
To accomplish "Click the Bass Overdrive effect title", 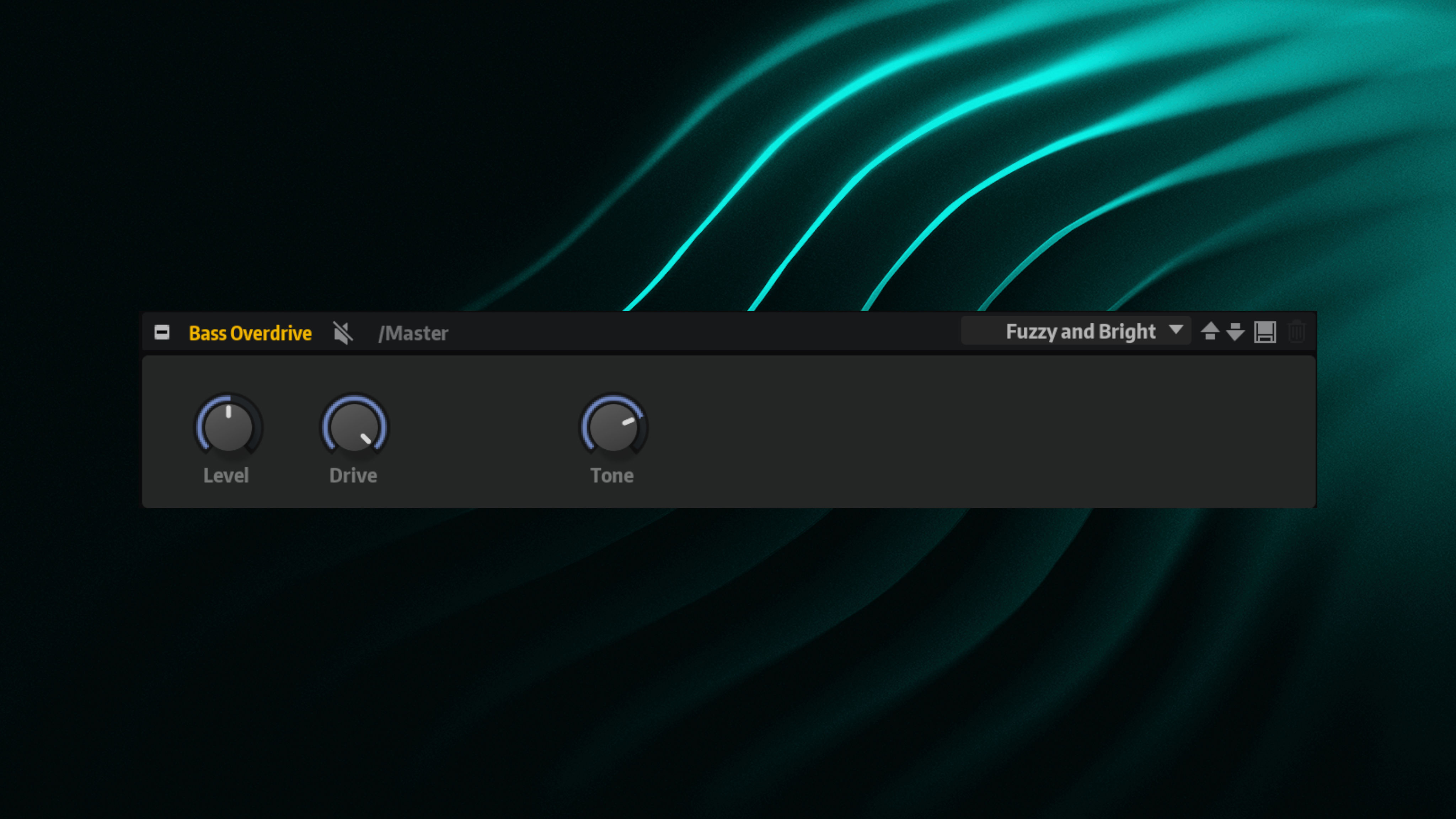I will click(x=250, y=333).
